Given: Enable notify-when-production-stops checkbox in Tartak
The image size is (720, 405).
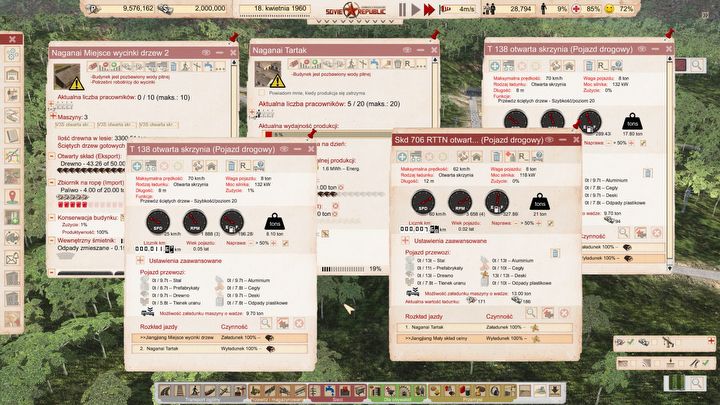Looking at the screenshot, I should pos(261,93).
